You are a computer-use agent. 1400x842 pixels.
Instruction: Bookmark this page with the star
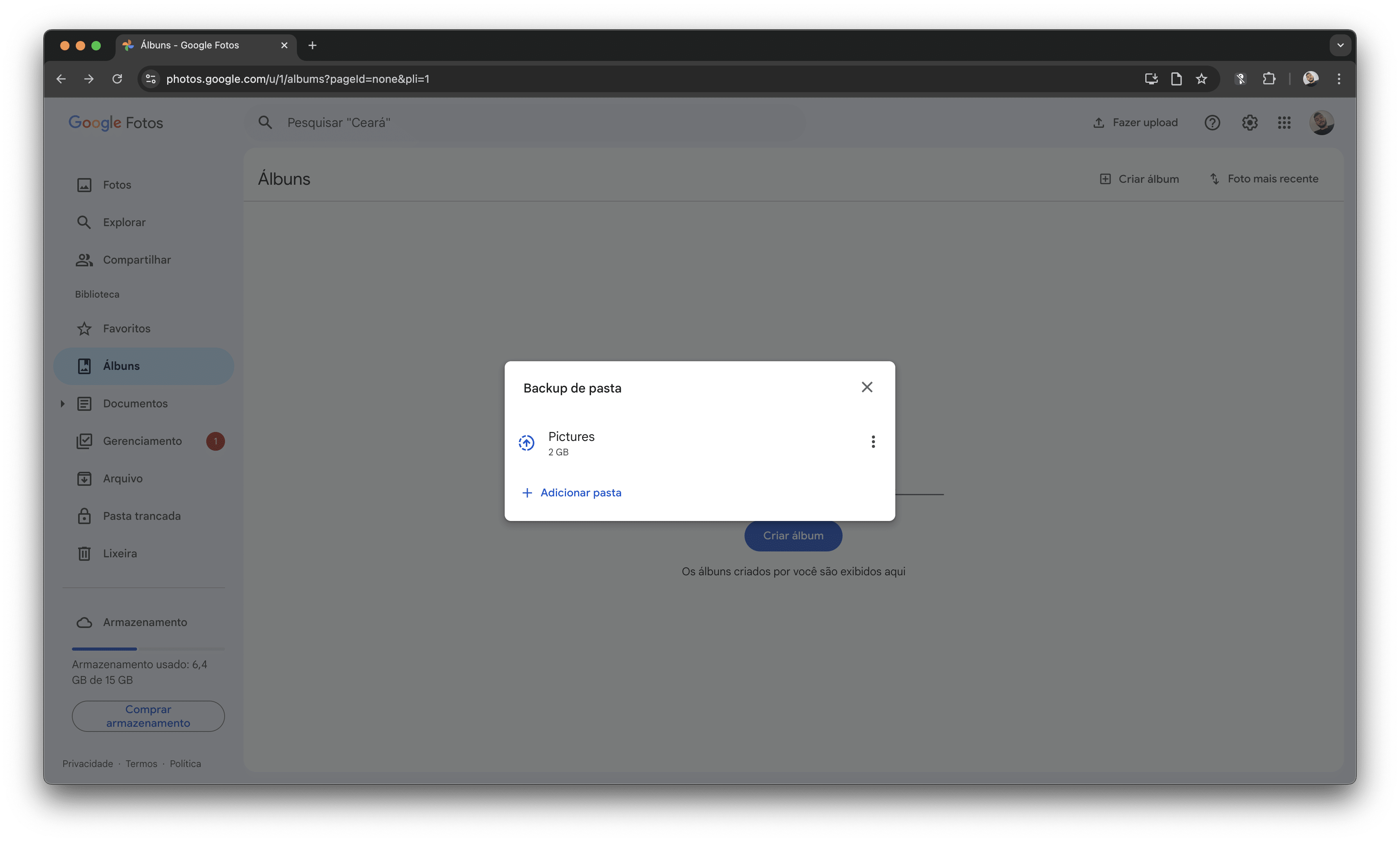point(1202,79)
